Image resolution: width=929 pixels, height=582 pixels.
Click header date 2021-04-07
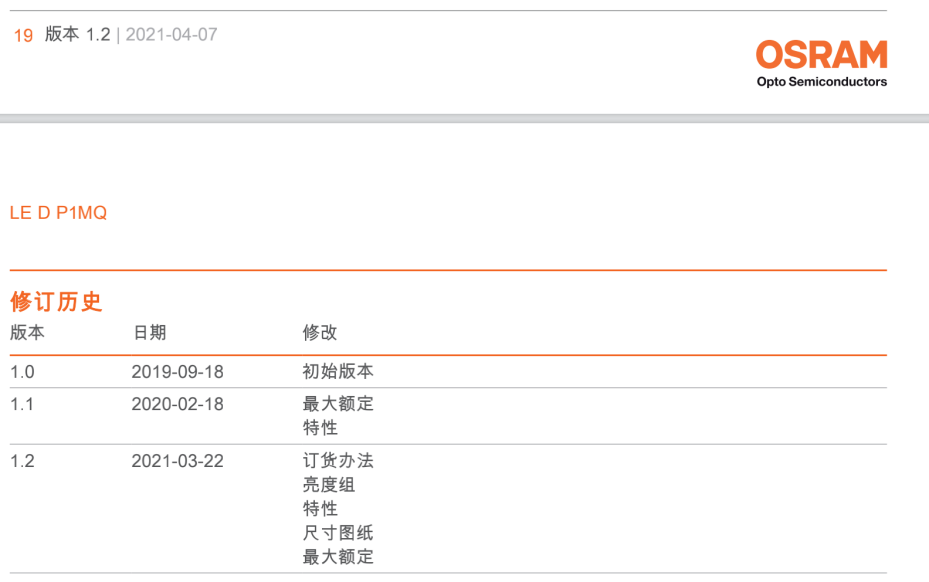[x=171, y=34]
